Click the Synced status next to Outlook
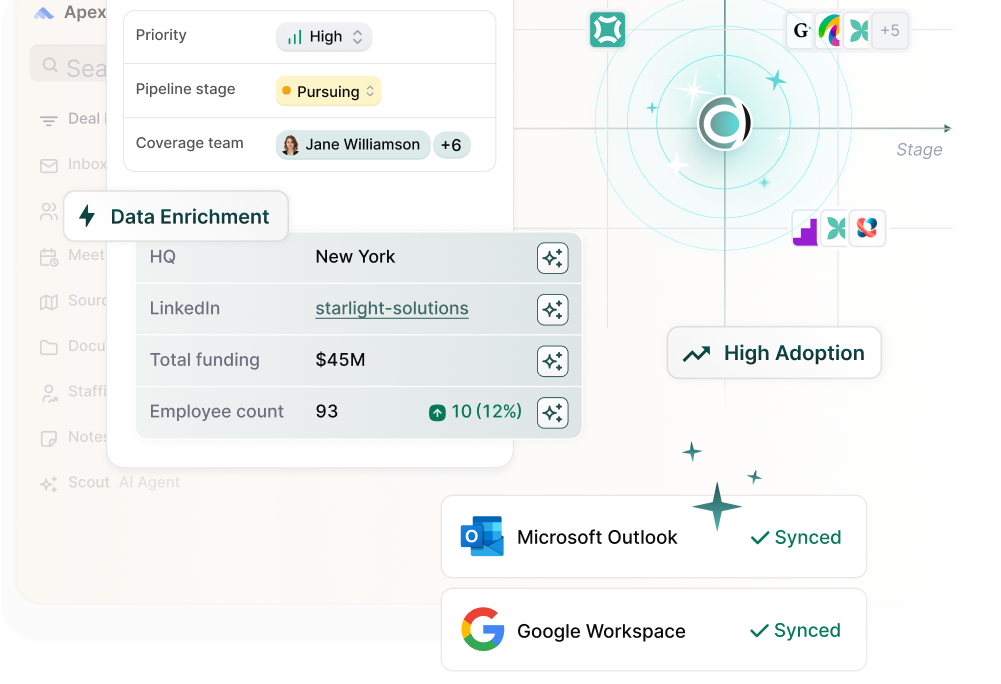The width and height of the screenshot is (1001, 684). 796,537
